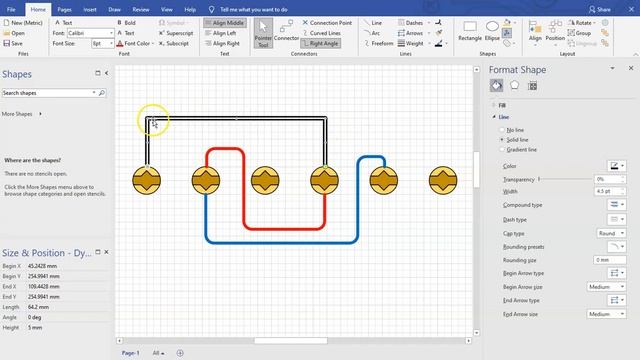
Task: Open the line Color dropdown
Action: (x=617, y=166)
